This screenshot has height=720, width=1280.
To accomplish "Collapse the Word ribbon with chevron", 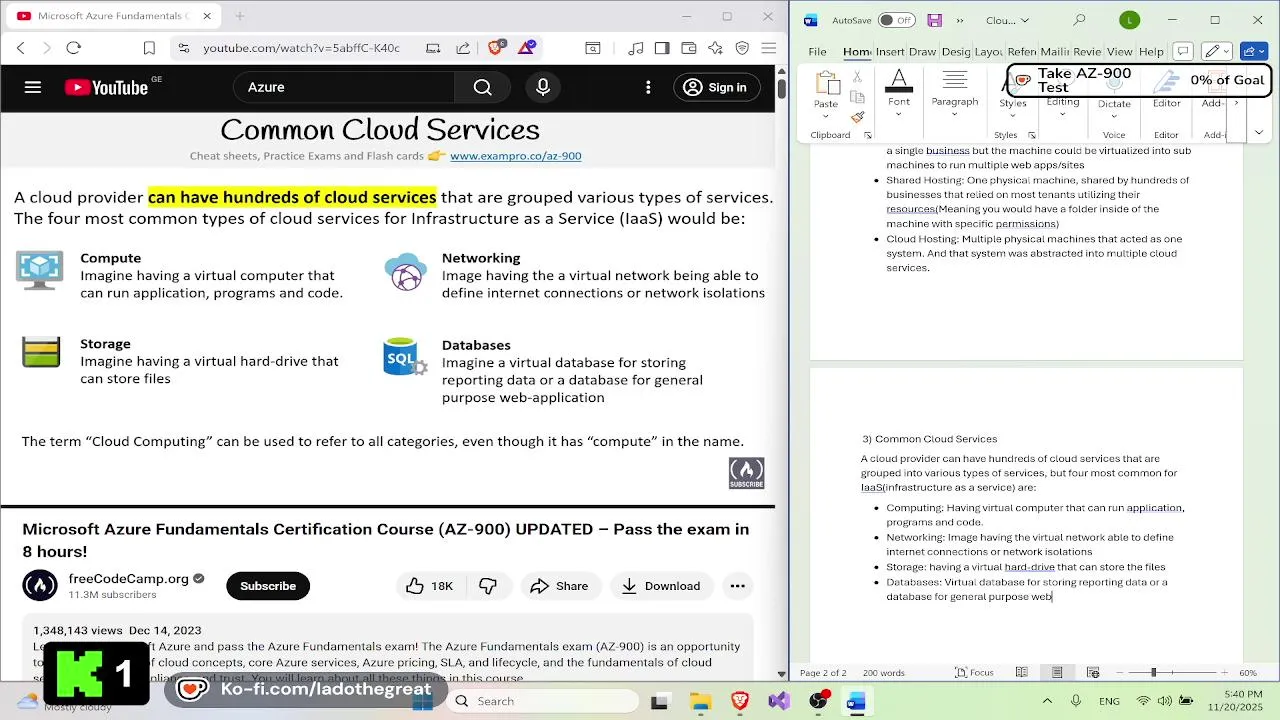I will pyautogui.click(x=1259, y=133).
